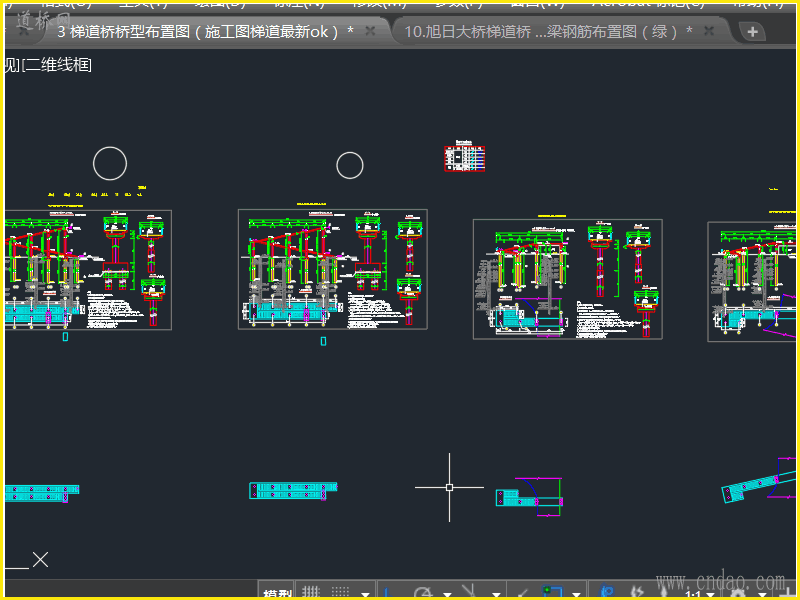Screen dimensions: 800x600
Task: Select the smaller white circle near center
Action: [x=349, y=165]
